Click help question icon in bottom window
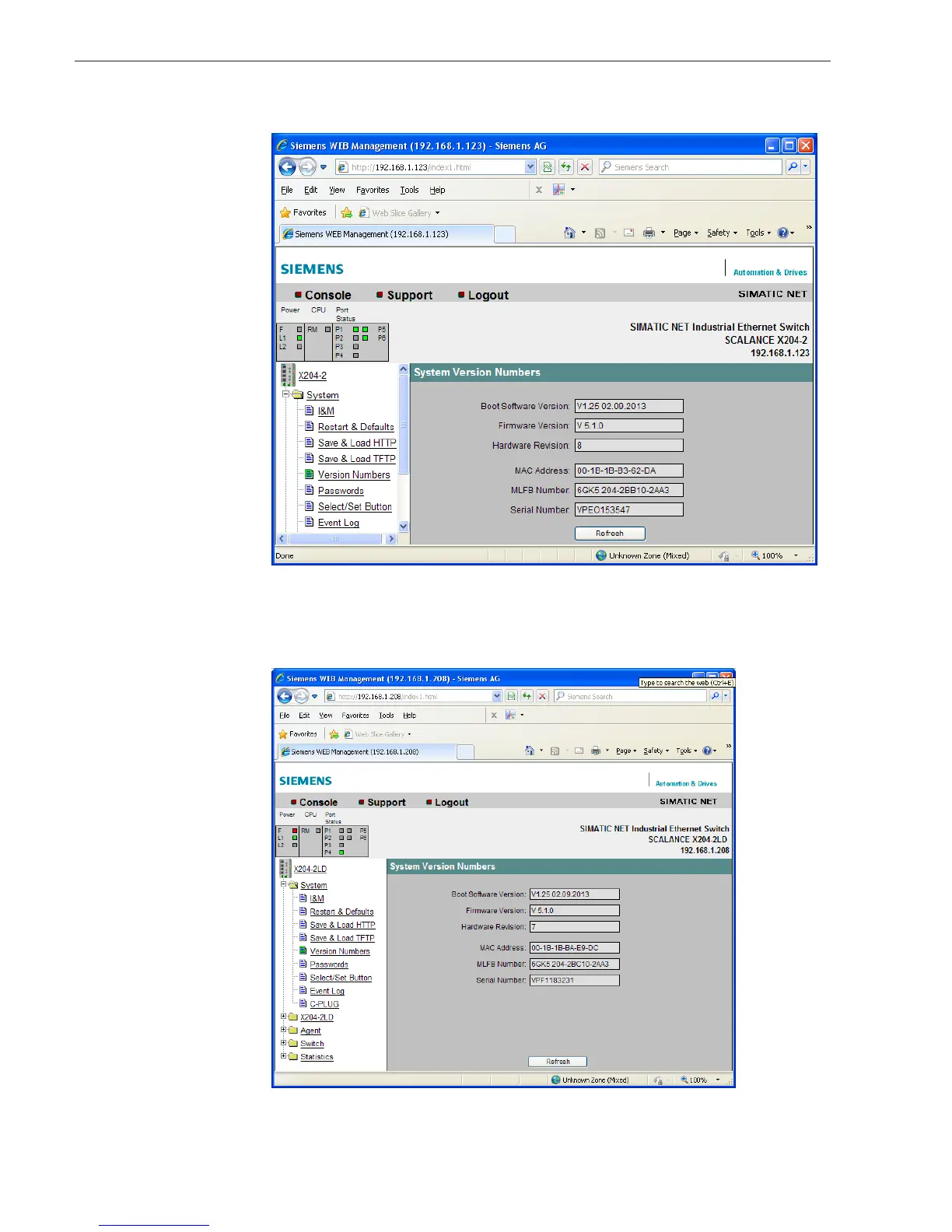Screen dimensions: 952x1232 click(707, 751)
